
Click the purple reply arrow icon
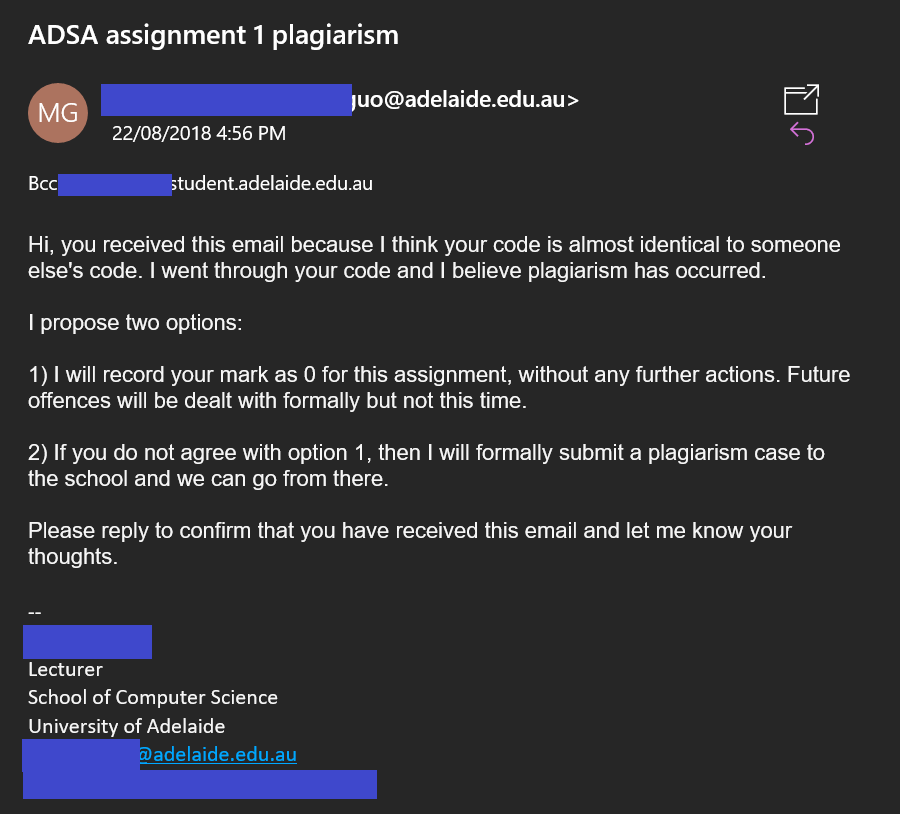[802, 133]
